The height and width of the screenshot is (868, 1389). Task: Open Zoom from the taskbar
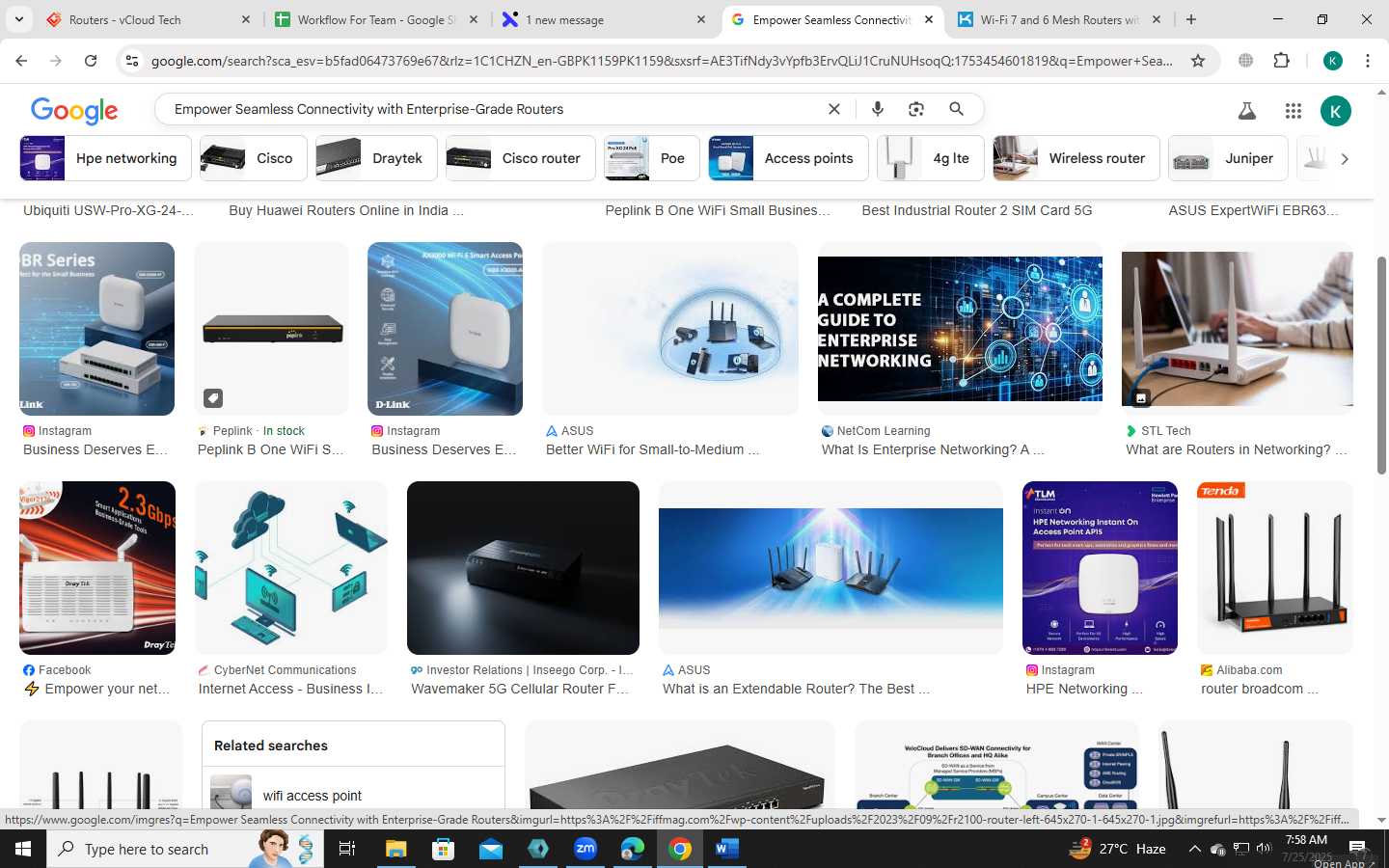586,849
